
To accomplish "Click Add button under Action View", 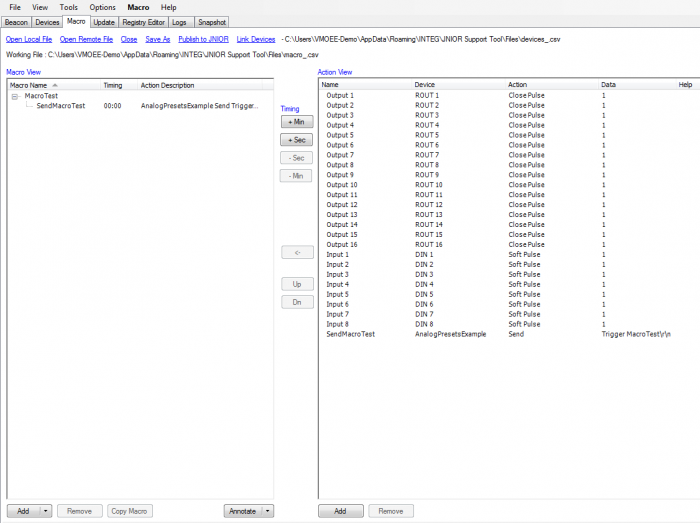I will tap(341, 511).
